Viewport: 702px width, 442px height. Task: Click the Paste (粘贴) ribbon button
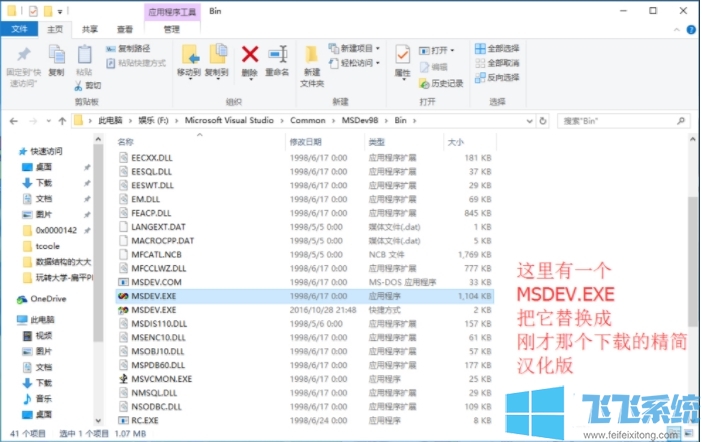[84, 60]
